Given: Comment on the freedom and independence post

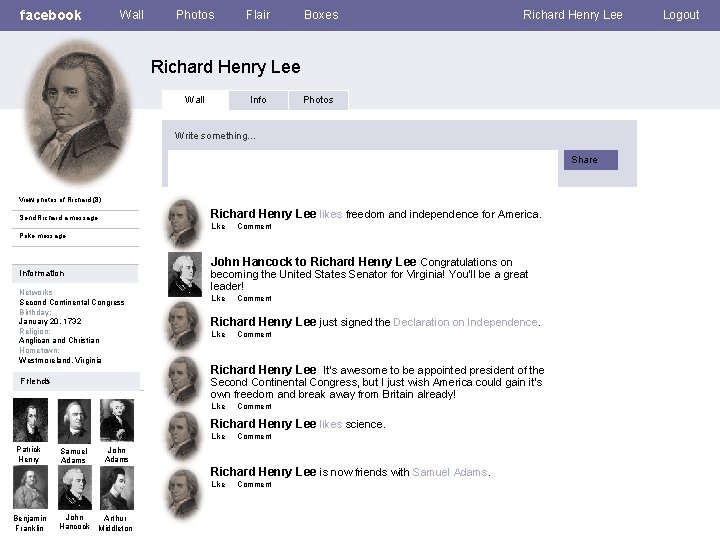Looking at the screenshot, I should (x=254, y=226).
